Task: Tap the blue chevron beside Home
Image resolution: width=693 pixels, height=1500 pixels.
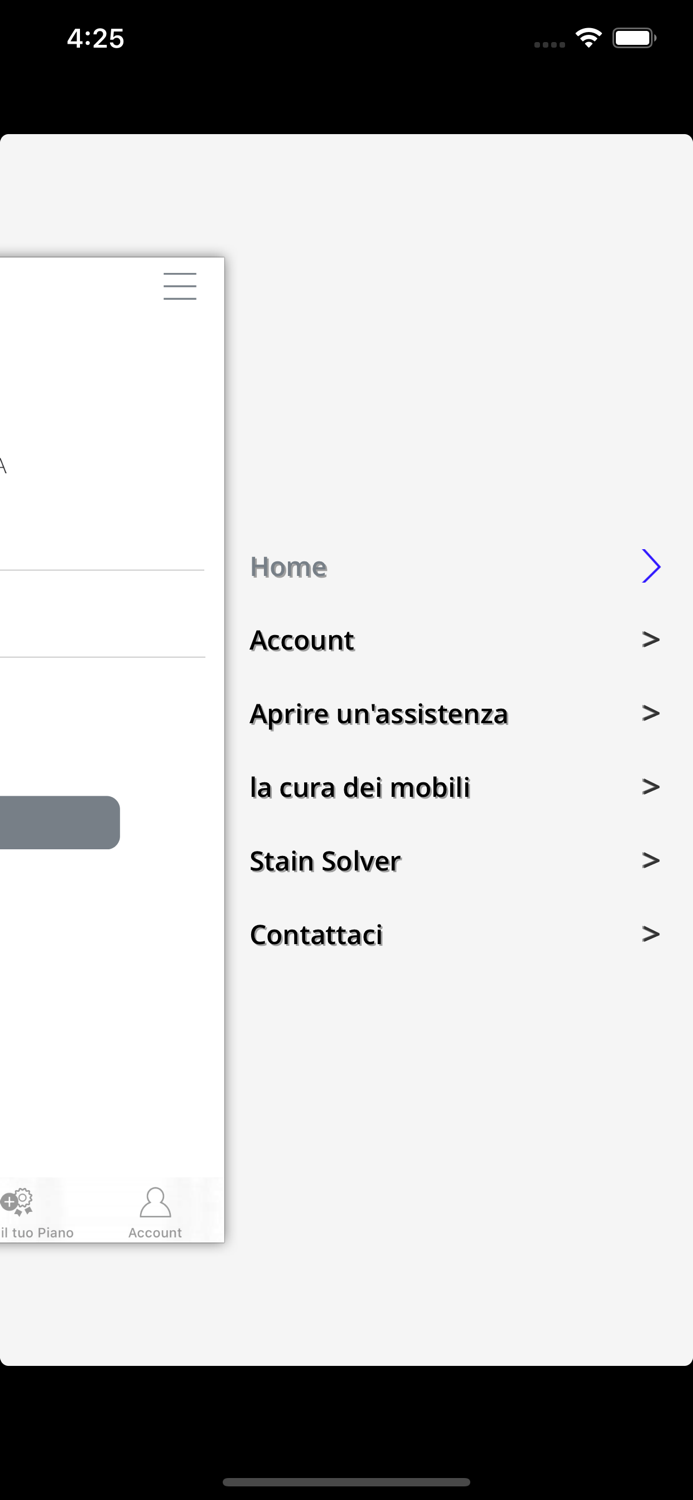Action: coord(651,566)
